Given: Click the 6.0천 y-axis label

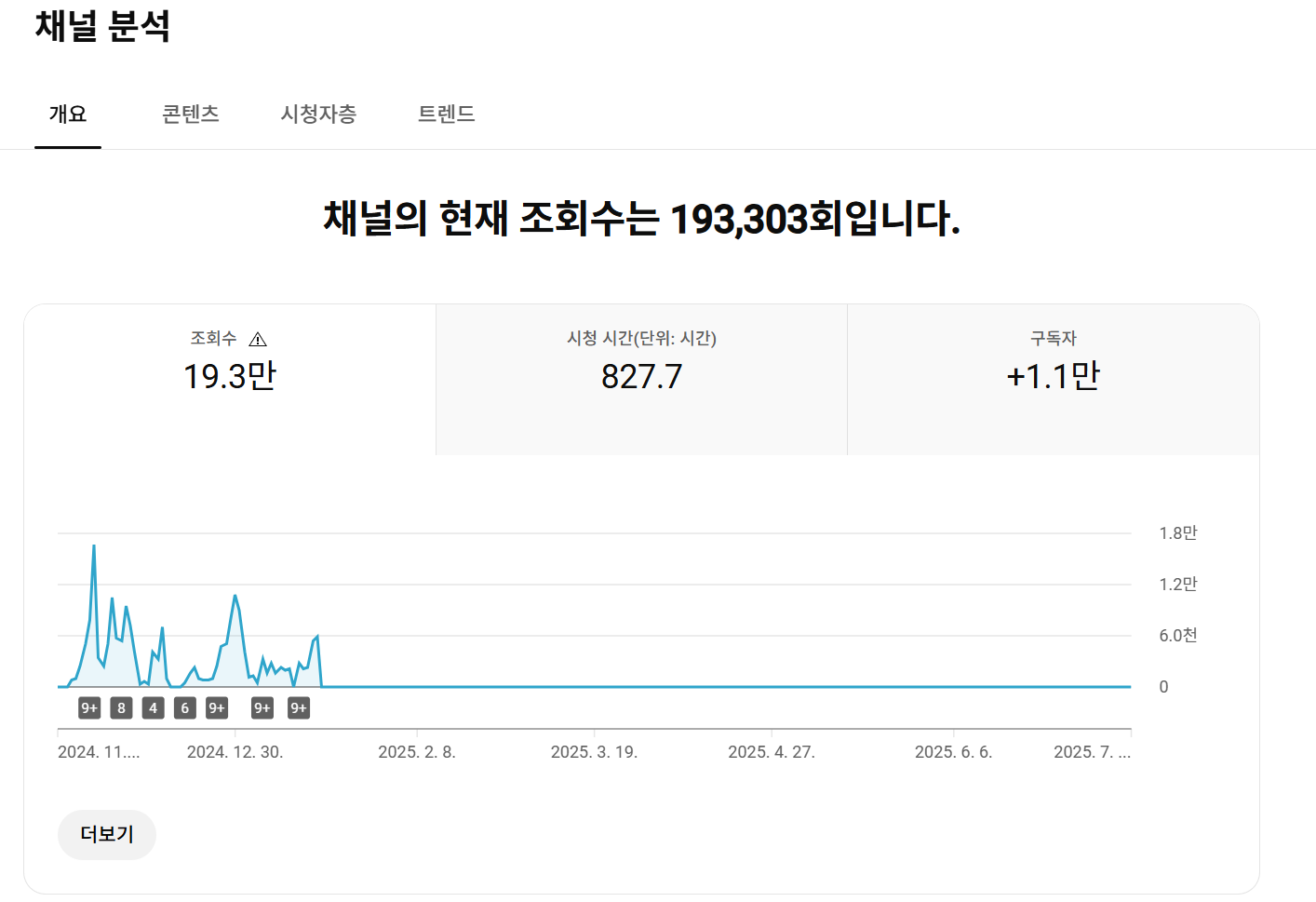Looking at the screenshot, I should pos(1178,636).
